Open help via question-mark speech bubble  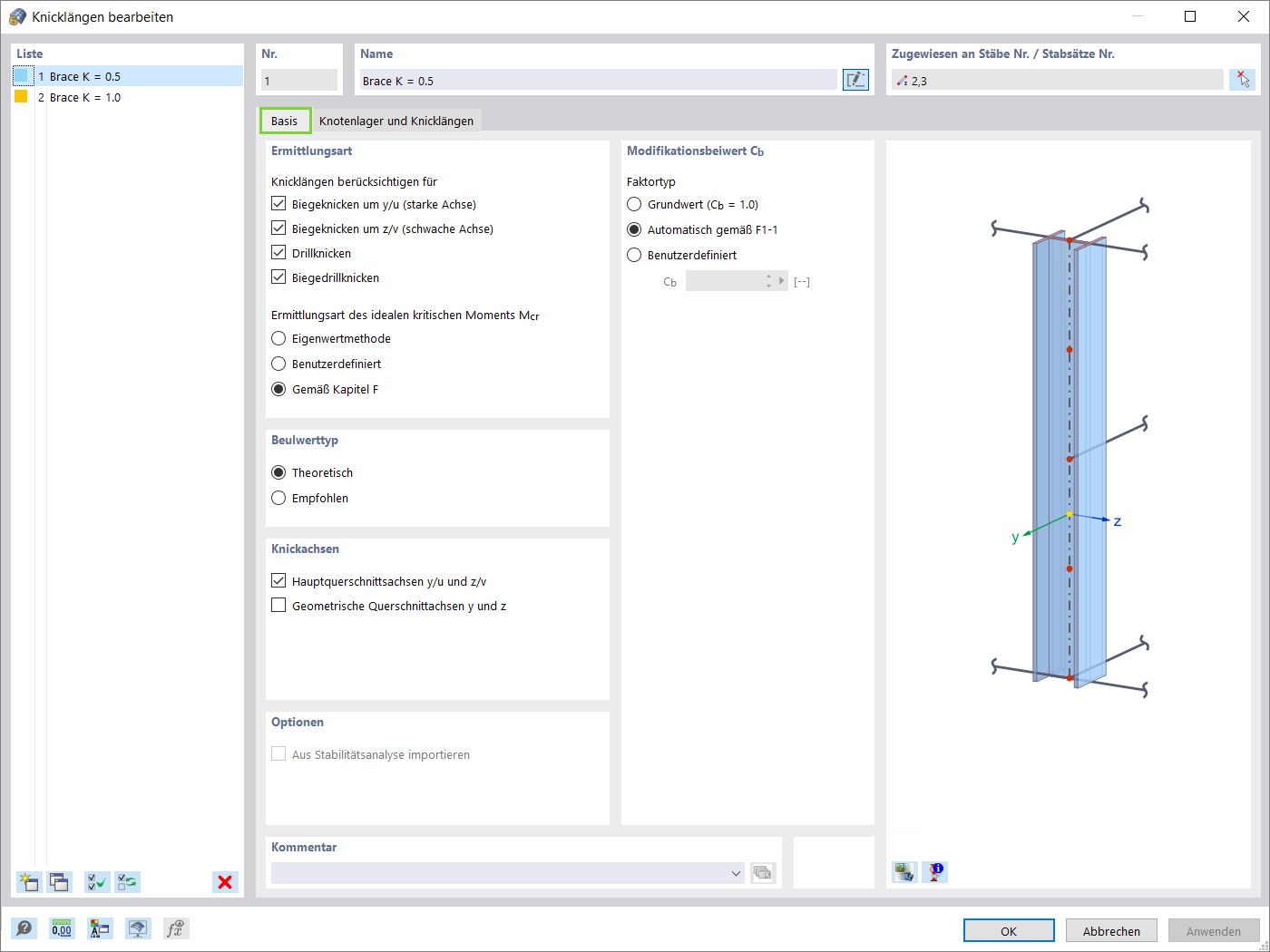click(24, 928)
